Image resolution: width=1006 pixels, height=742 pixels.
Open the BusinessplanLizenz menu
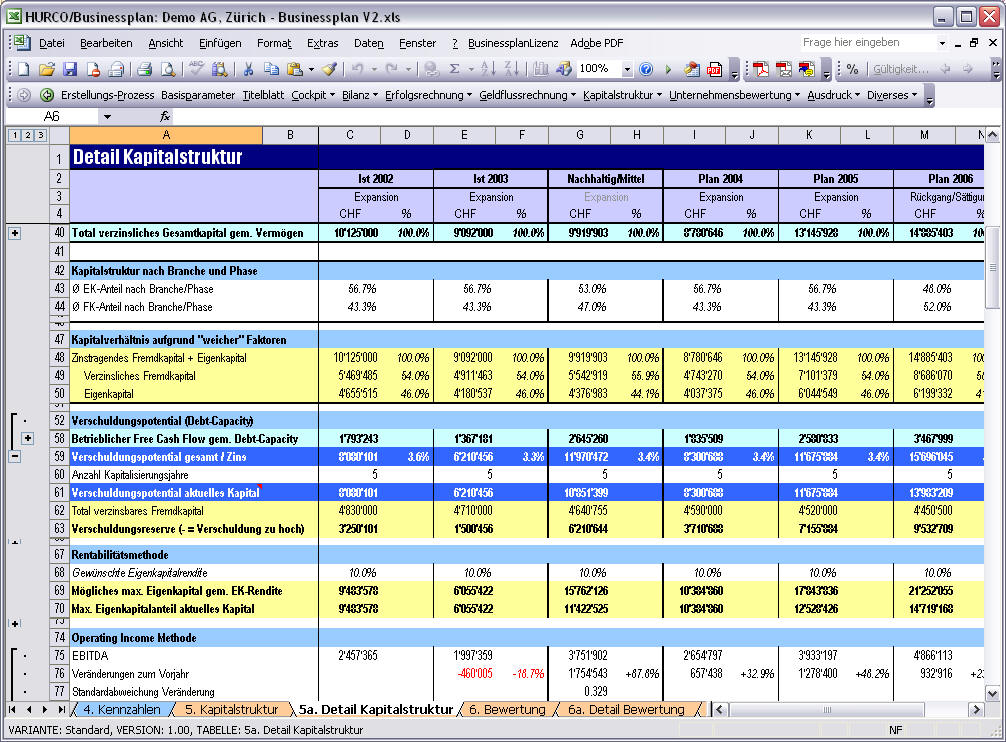point(513,43)
